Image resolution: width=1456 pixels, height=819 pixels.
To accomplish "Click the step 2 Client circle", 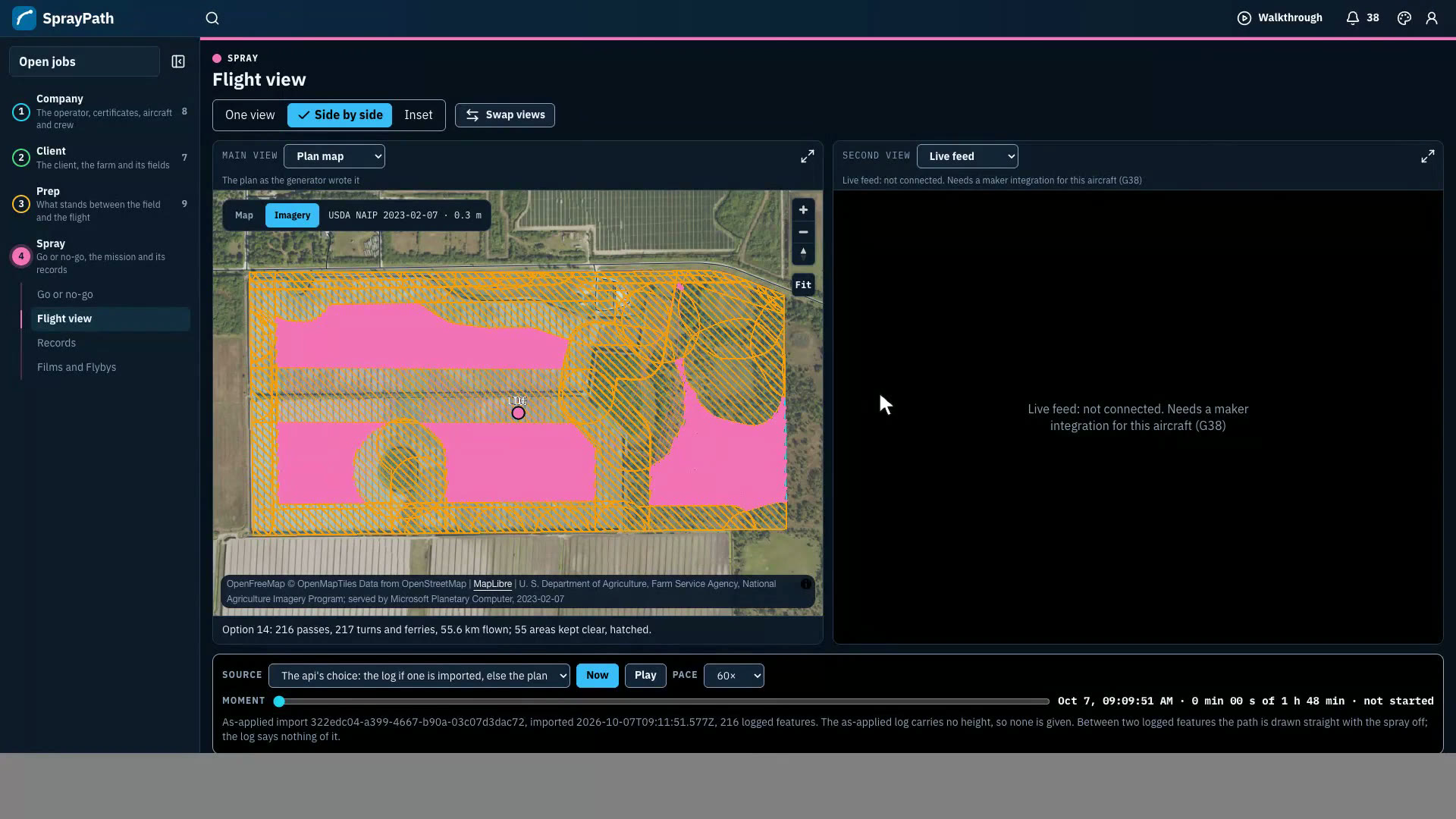I will click(x=21, y=158).
